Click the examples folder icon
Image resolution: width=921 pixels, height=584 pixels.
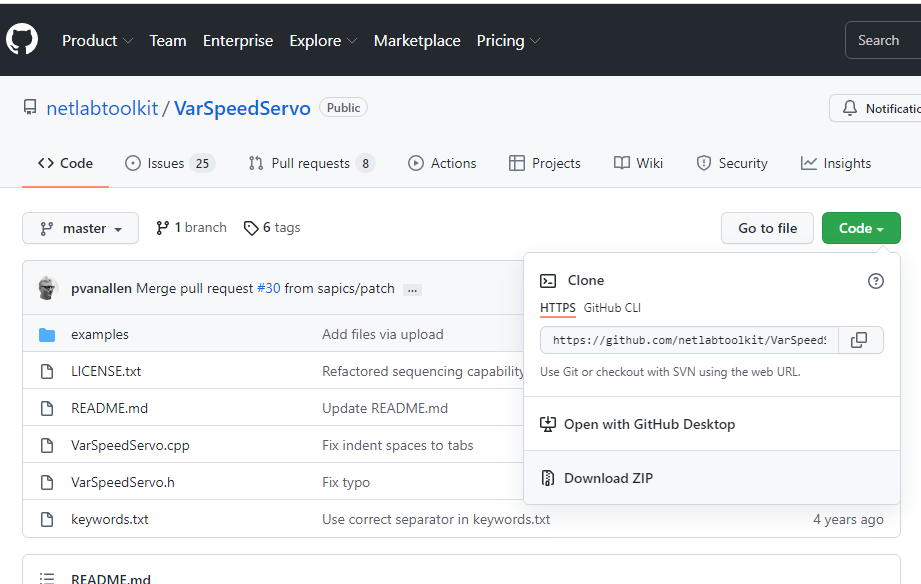tap(47, 335)
